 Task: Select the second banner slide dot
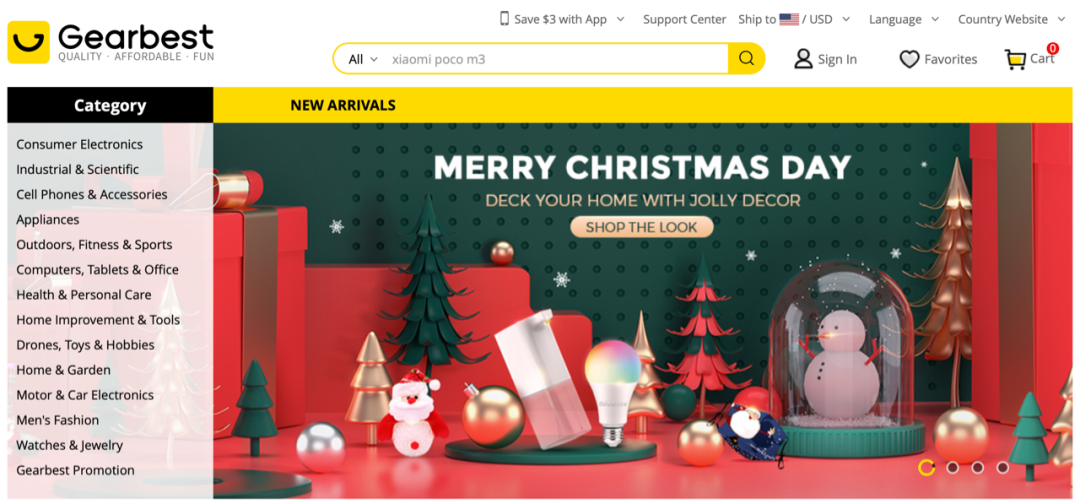coord(952,468)
